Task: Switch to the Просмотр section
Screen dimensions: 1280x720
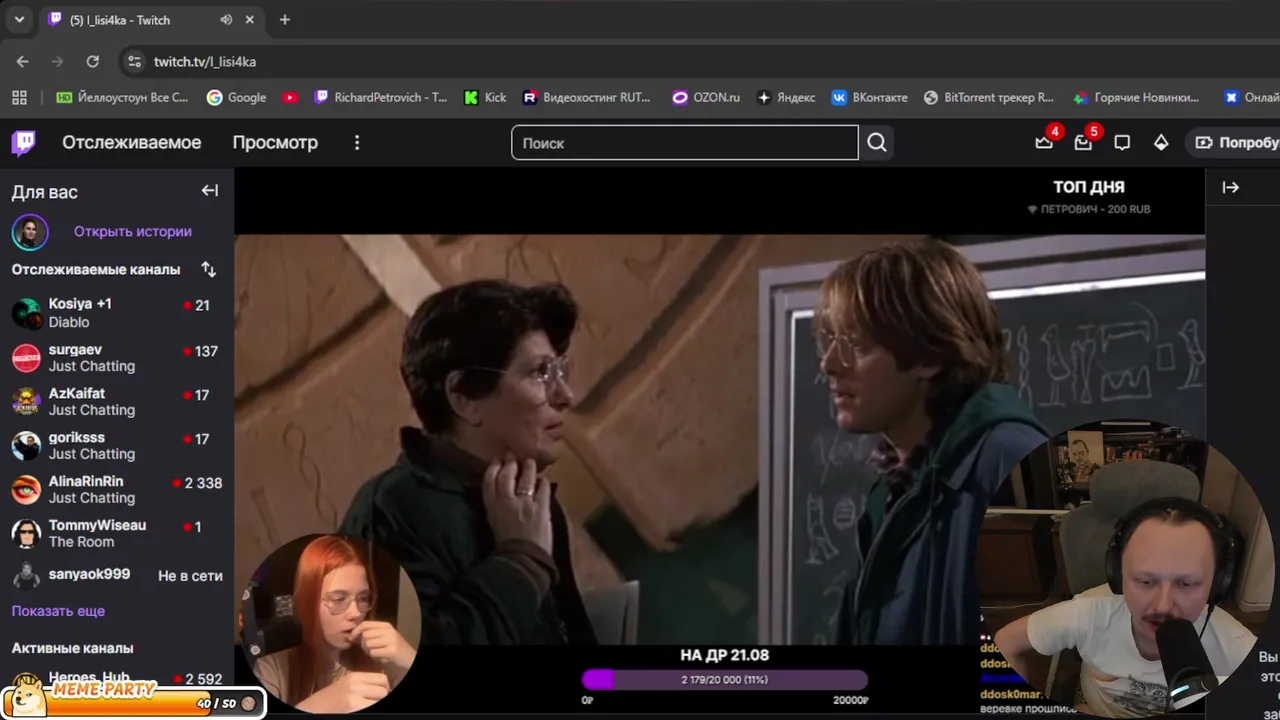Action: pos(275,142)
